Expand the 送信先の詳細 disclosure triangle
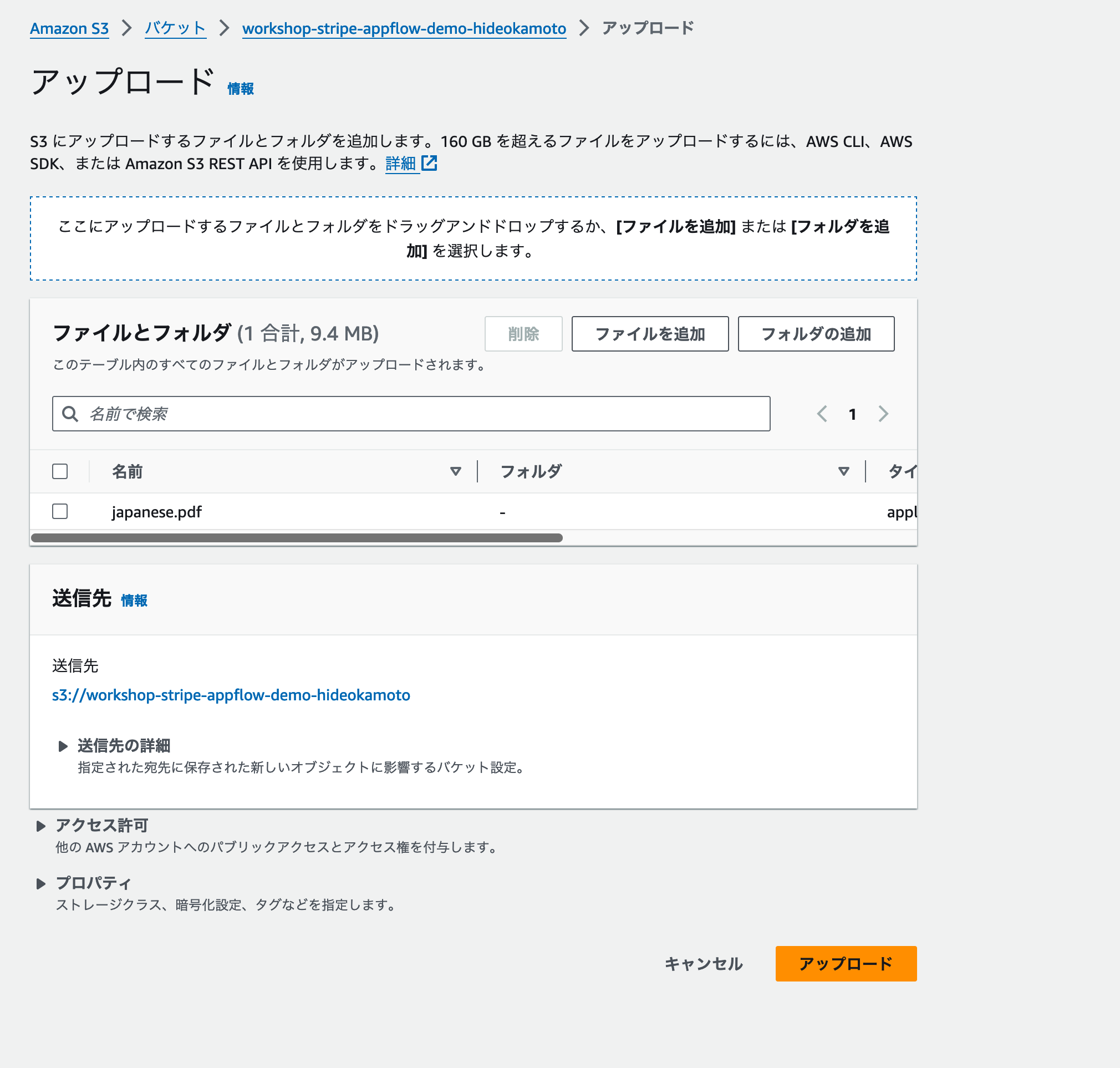Viewport: 1120px width, 1068px height. pyautogui.click(x=63, y=746)
